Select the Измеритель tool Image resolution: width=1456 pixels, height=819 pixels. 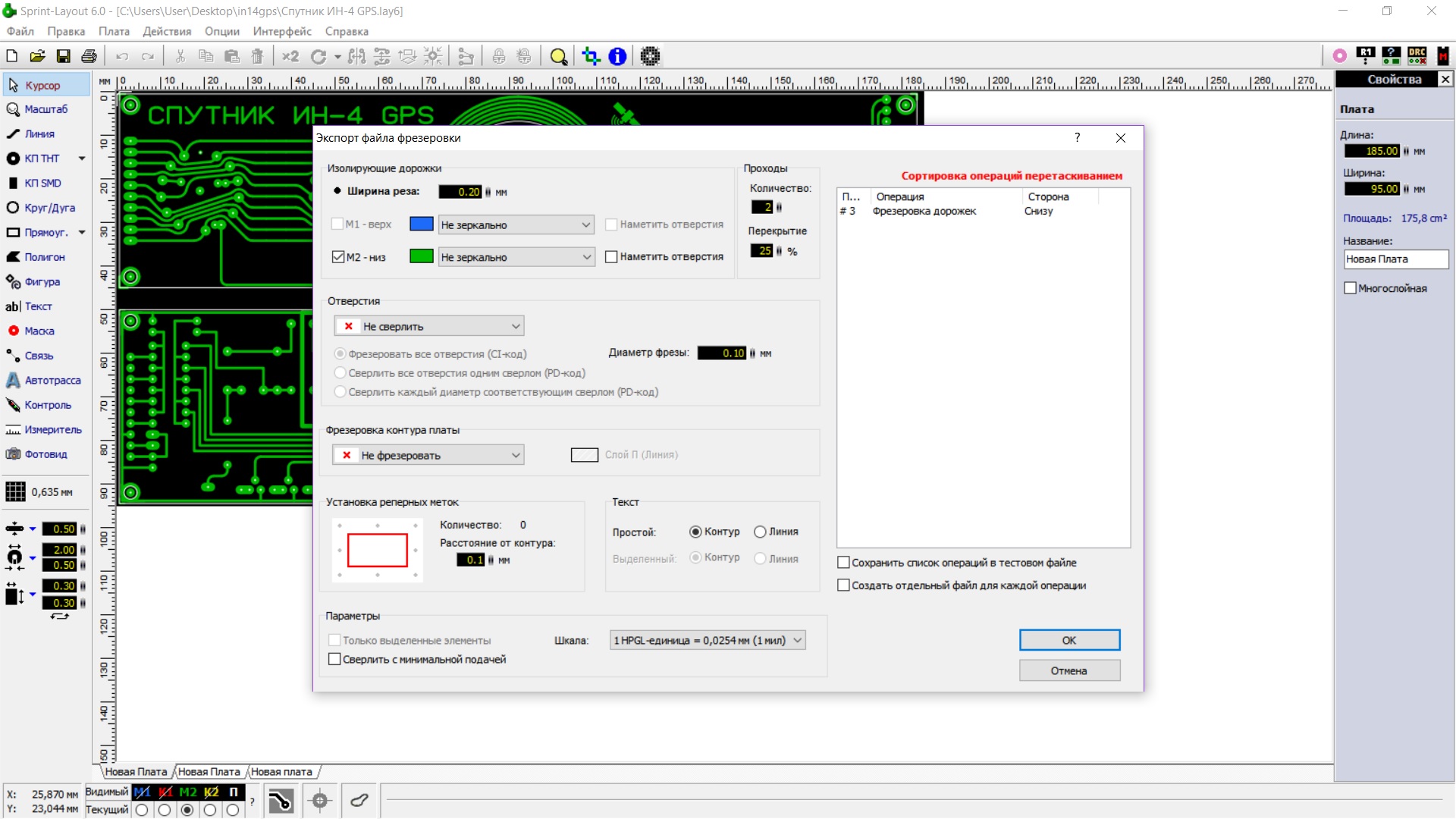[52, 429]
